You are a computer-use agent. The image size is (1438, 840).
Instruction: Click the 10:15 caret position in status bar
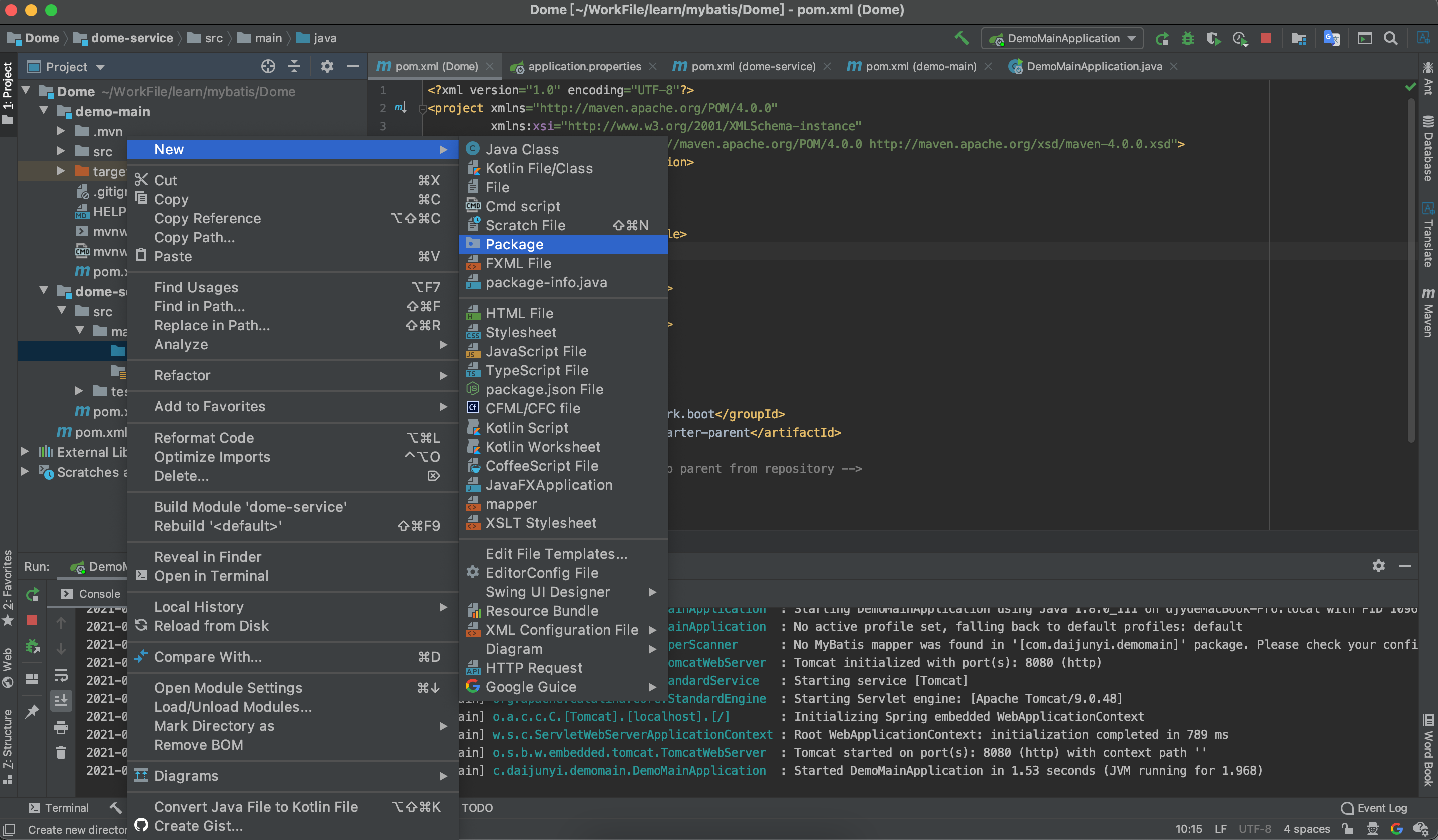click(x=1188, y=829)
